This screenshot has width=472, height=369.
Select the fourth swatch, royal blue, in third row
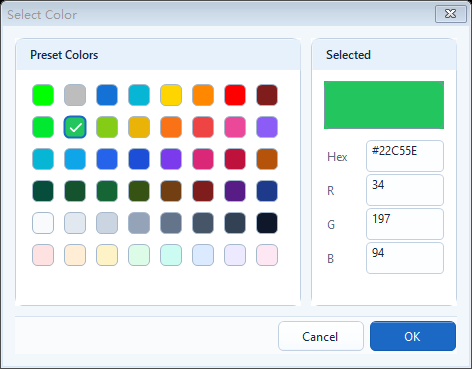139,159
